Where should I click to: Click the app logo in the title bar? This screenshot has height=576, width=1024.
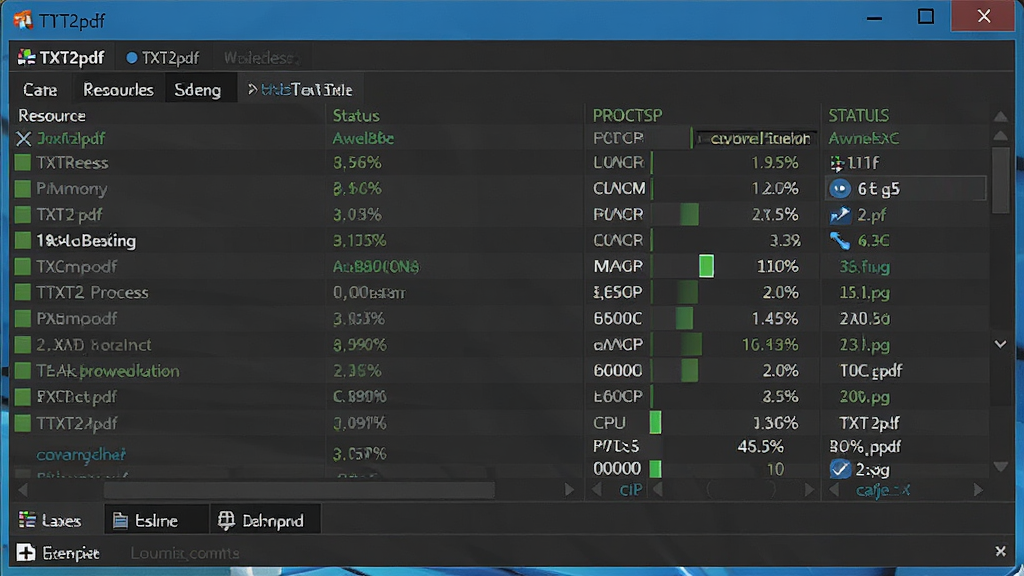tap(23, 20)
